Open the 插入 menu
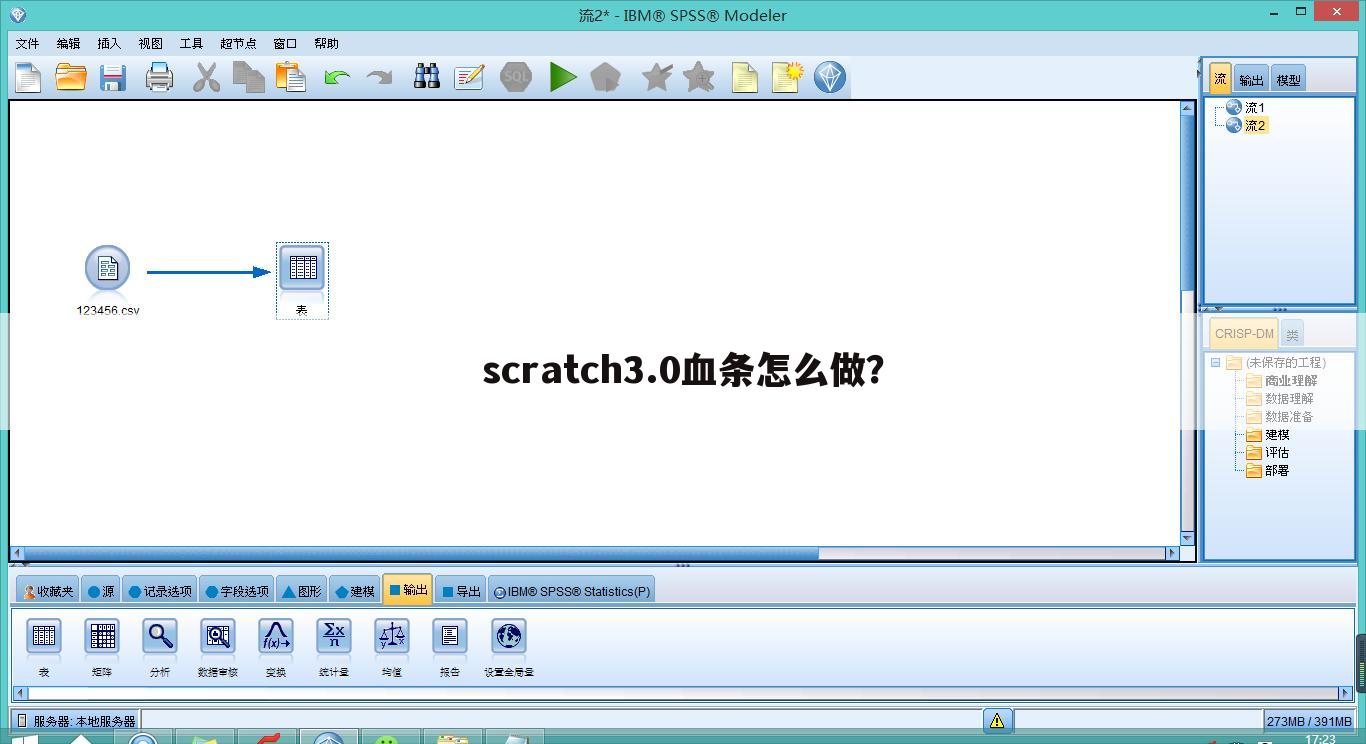This screenshot has height=744, width=1366. 109,43
